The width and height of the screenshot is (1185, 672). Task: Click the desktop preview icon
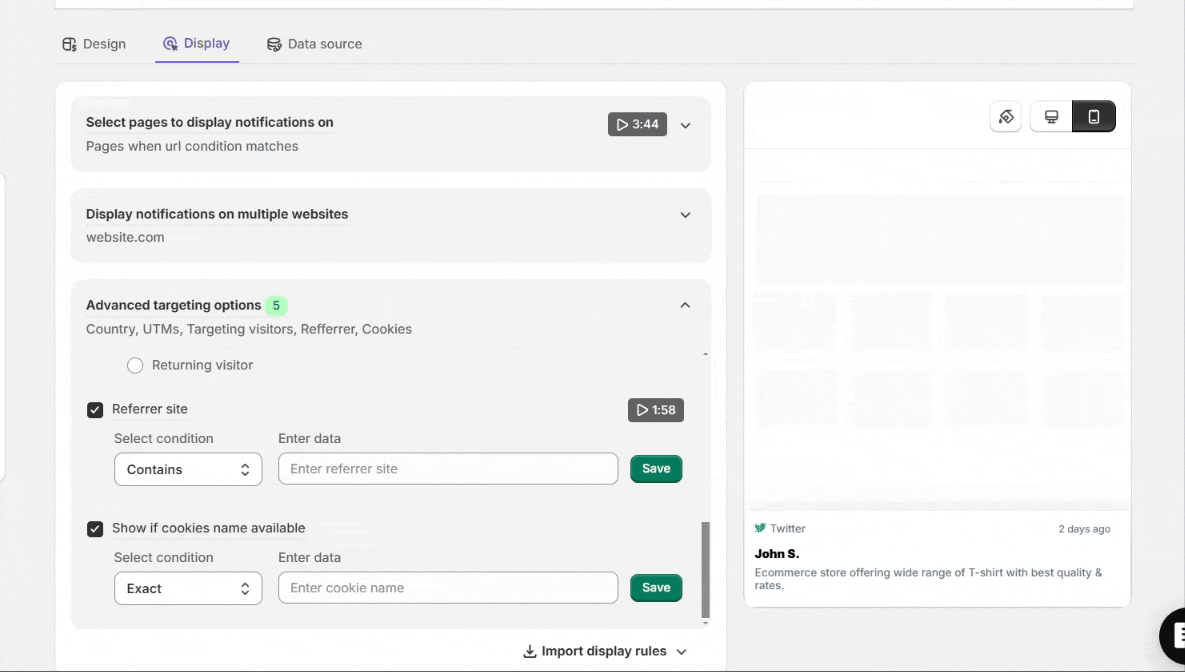[1051, 117]
